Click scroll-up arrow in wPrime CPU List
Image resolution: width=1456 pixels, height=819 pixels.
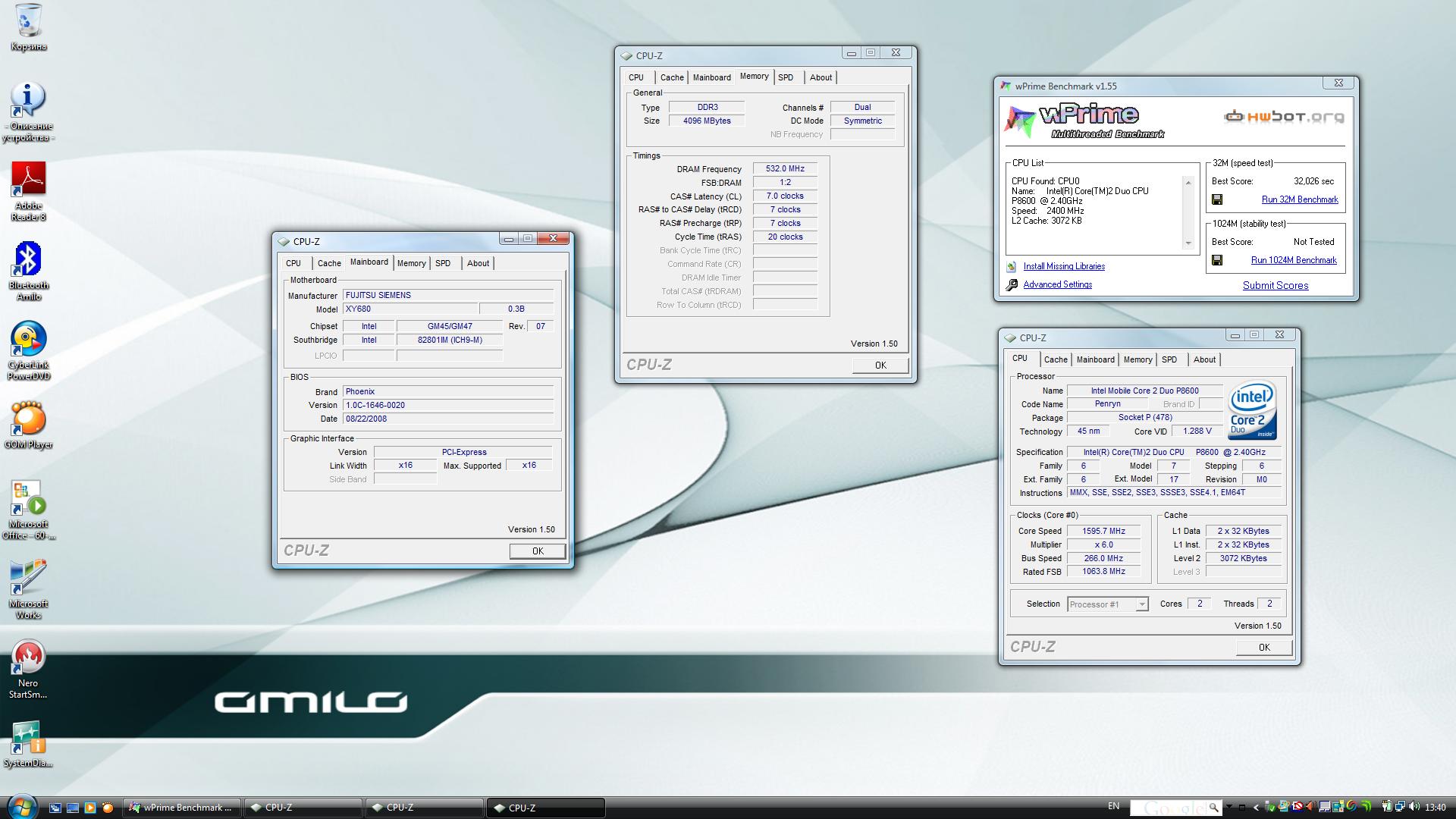pyautogui.click(x=1188, y=183)
